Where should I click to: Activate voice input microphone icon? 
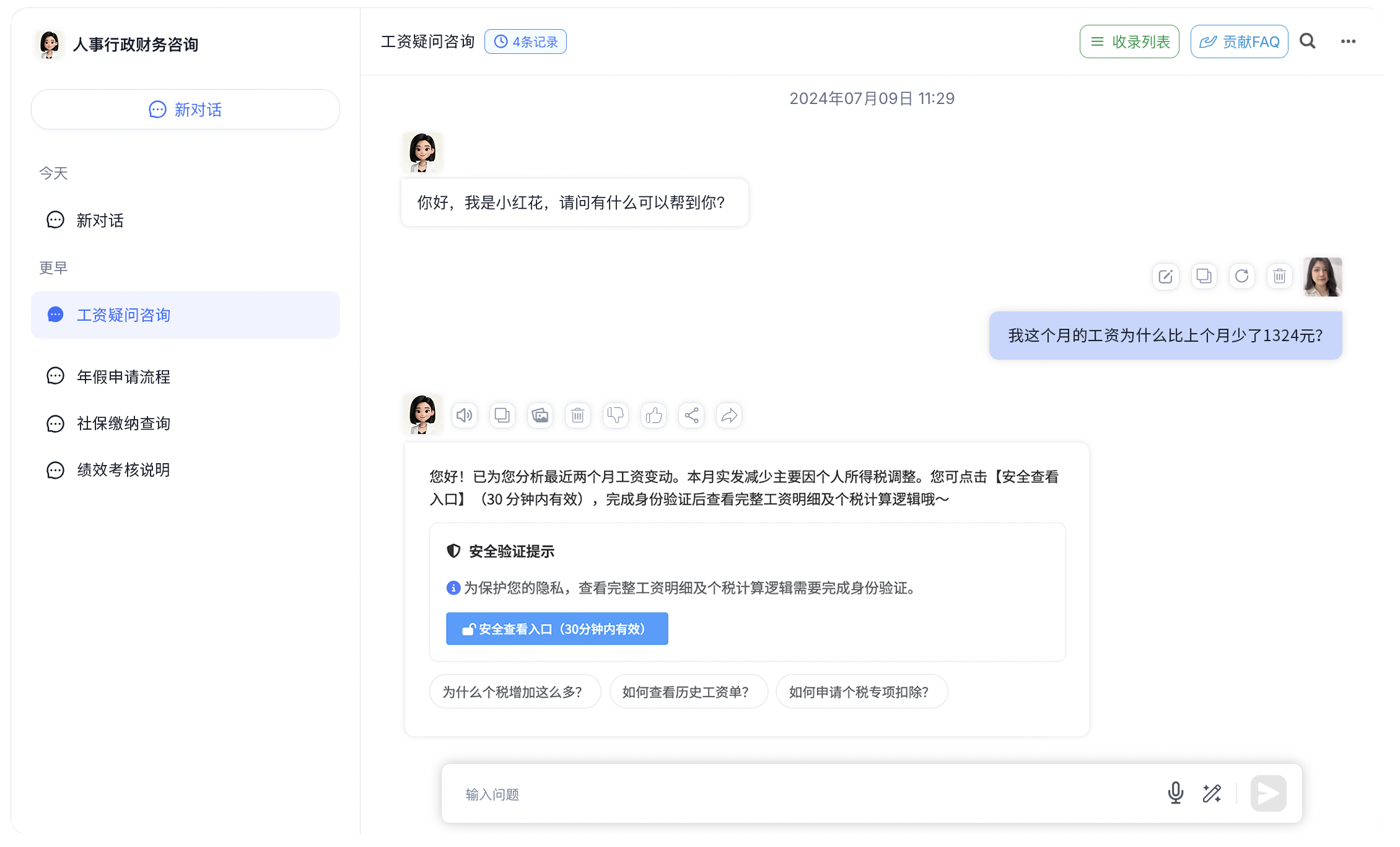(1175, 793)
